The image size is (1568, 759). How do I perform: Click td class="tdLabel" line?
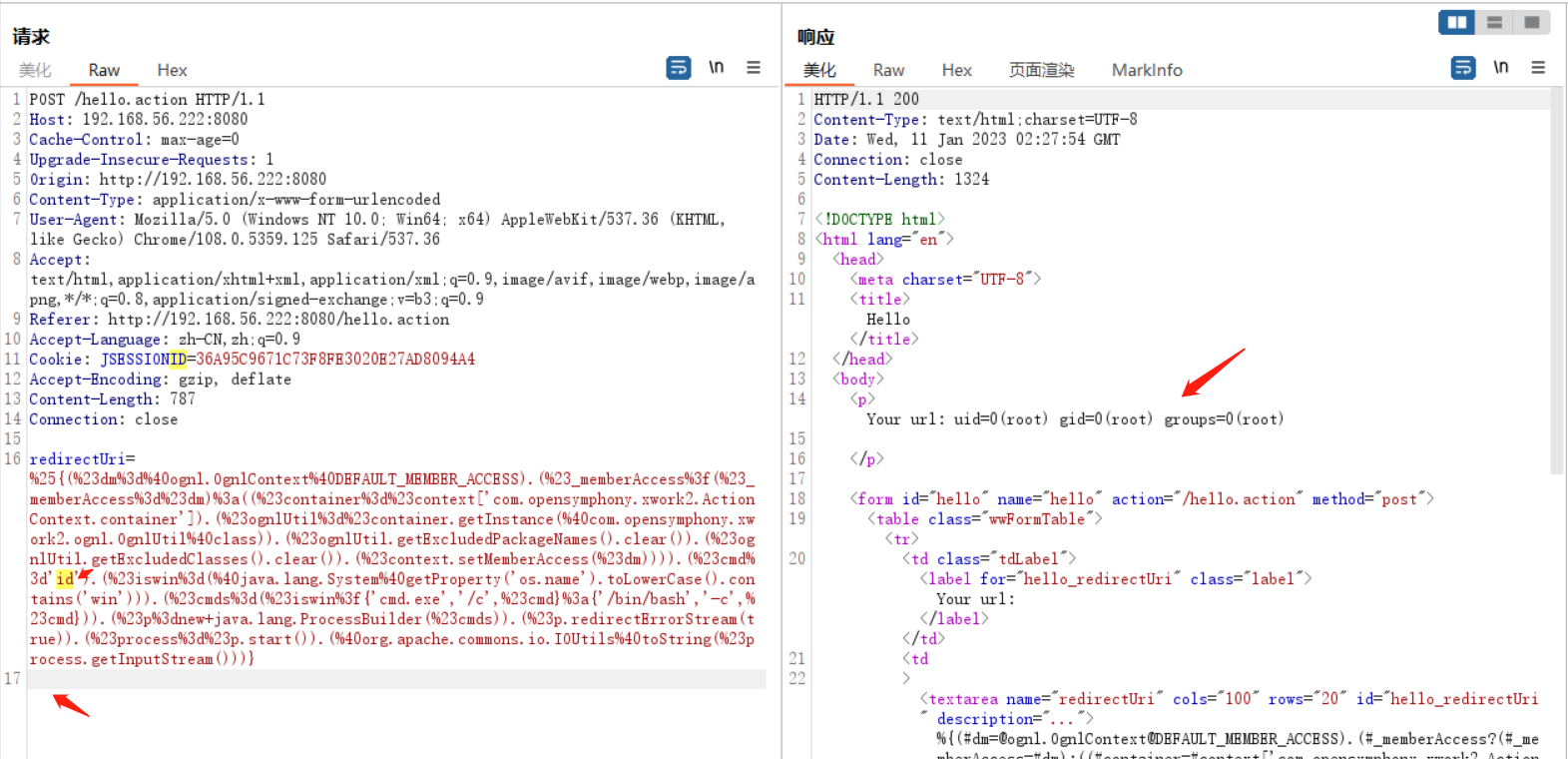click(x=989, y=559)
